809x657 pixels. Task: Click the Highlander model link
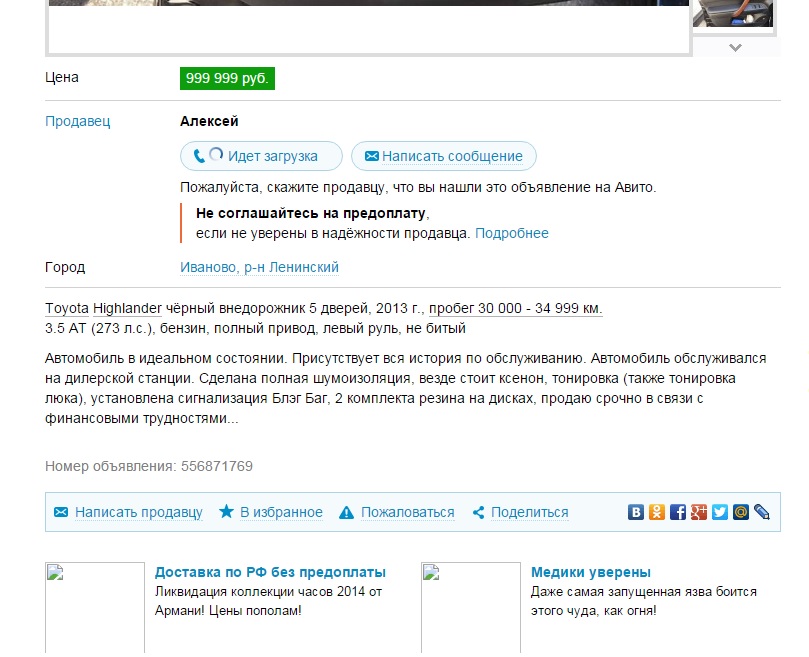(x=127, y=308)
